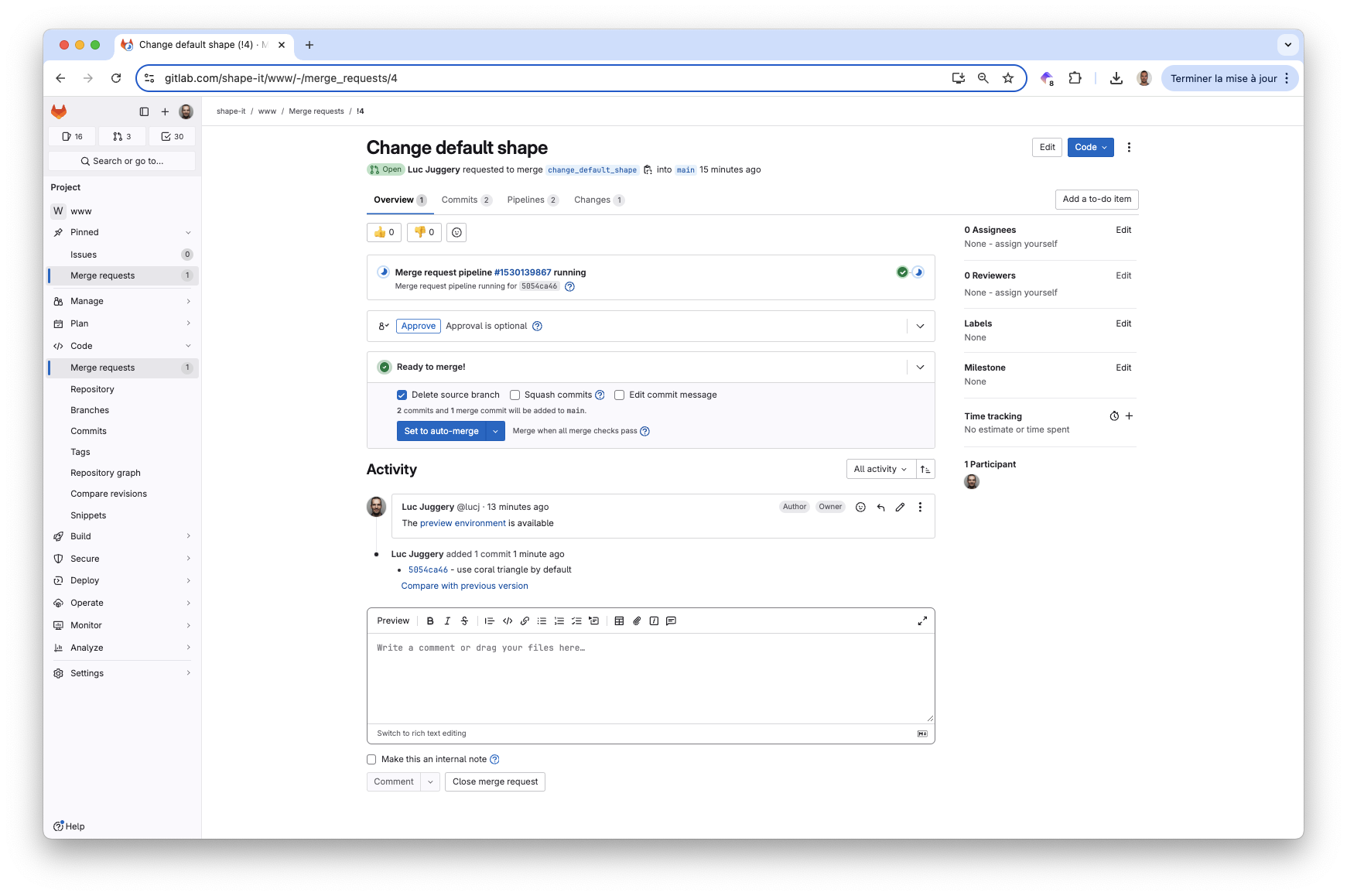Expand the approval section chevron

[920, 326]
